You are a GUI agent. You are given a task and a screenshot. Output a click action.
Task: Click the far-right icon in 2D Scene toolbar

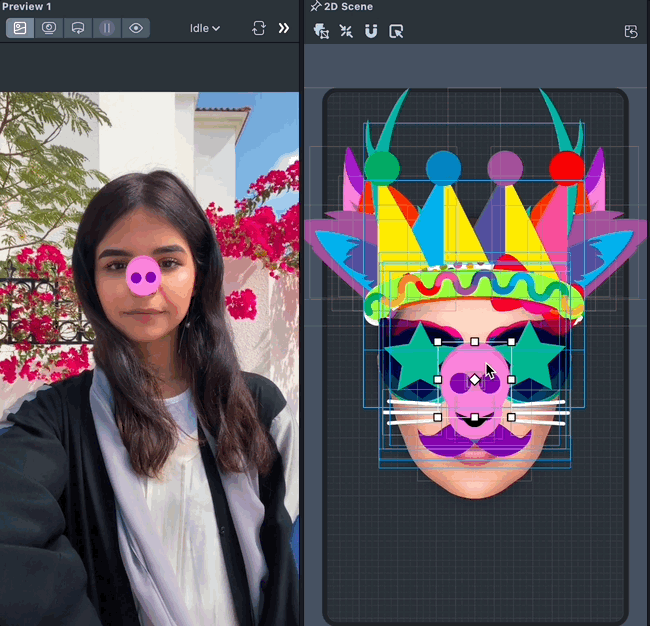631,31
